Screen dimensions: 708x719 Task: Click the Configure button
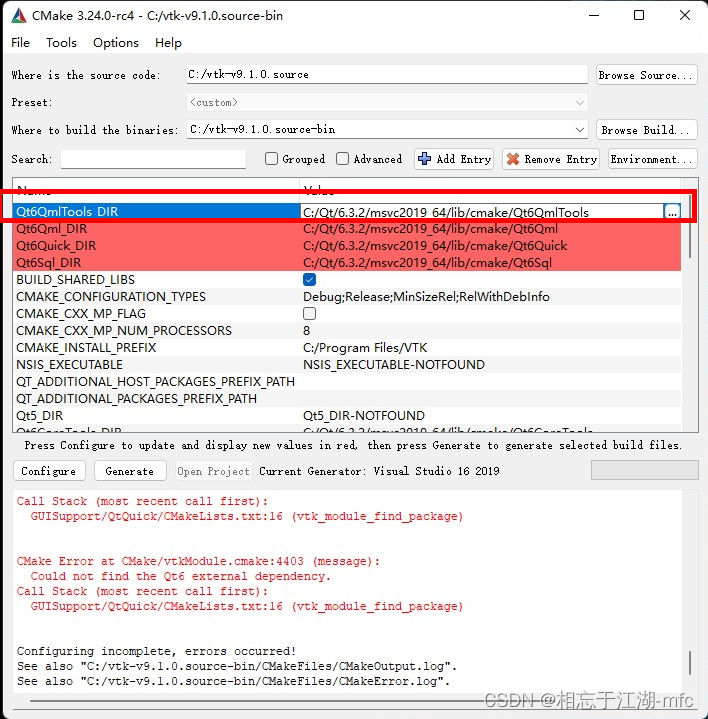[49, 471]
